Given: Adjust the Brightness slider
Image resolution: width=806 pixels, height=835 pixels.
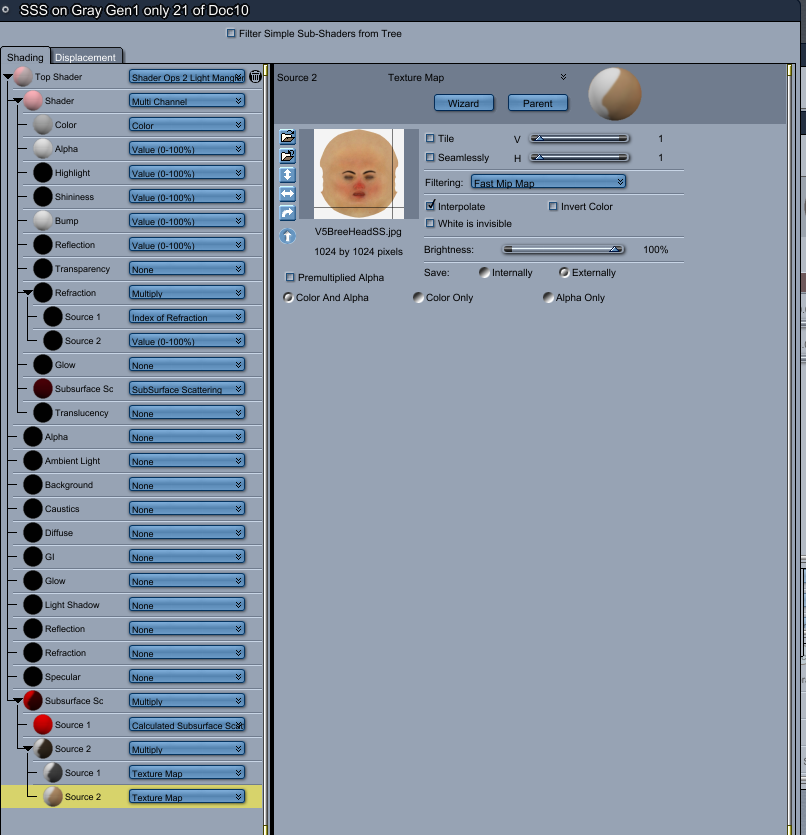Looking at the screenshot, I should pos(563,249).
